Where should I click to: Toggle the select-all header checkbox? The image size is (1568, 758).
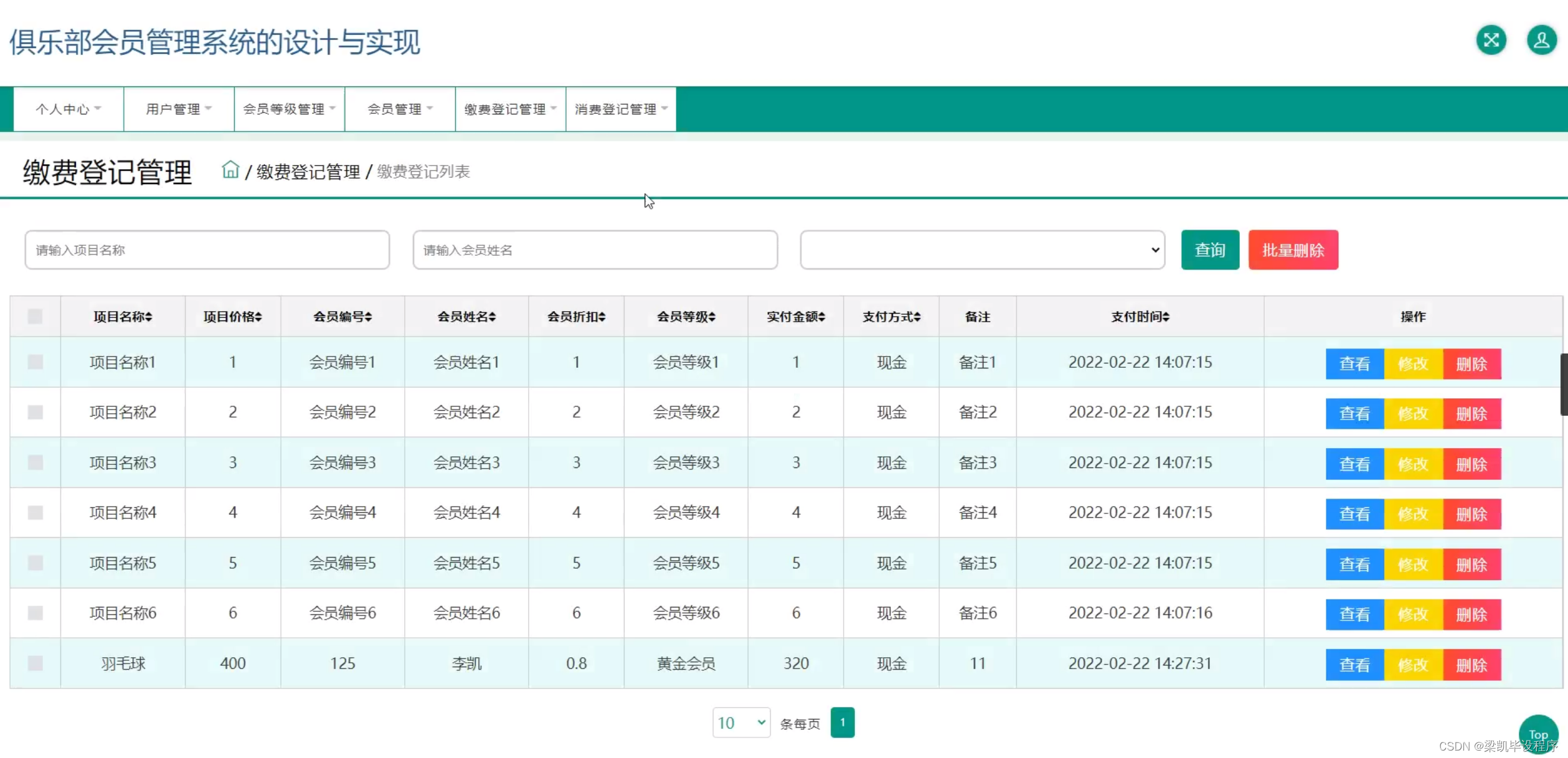(35, 316)
